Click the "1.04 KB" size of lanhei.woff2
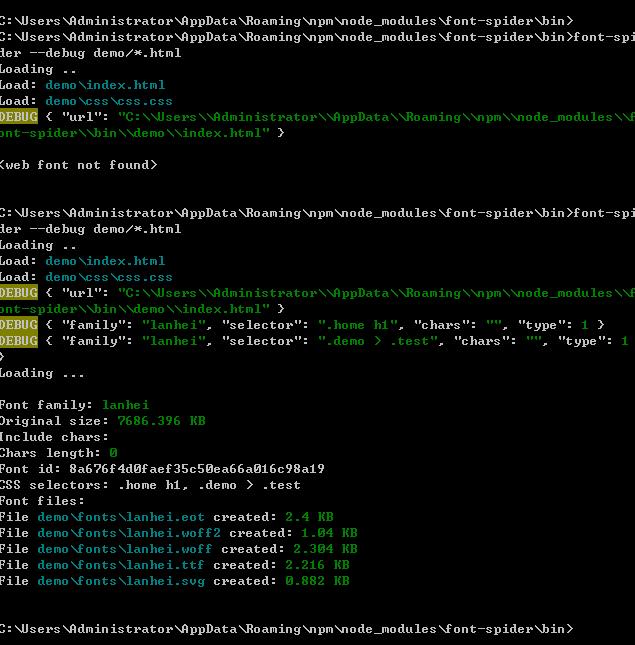Viewport: 635px width, 645px height. pos(329,533)
